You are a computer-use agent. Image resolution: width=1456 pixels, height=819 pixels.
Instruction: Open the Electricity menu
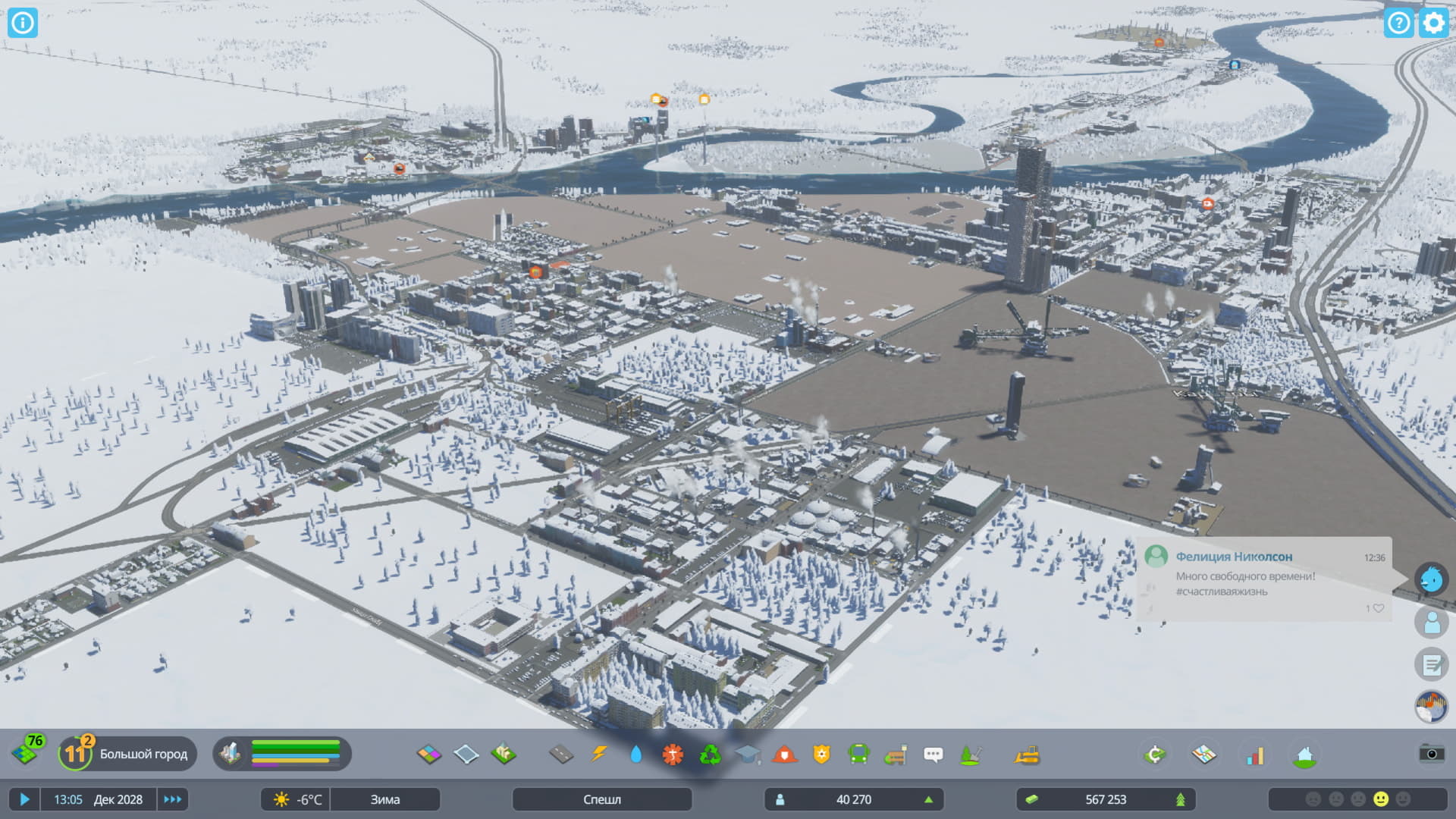[599, 754]
